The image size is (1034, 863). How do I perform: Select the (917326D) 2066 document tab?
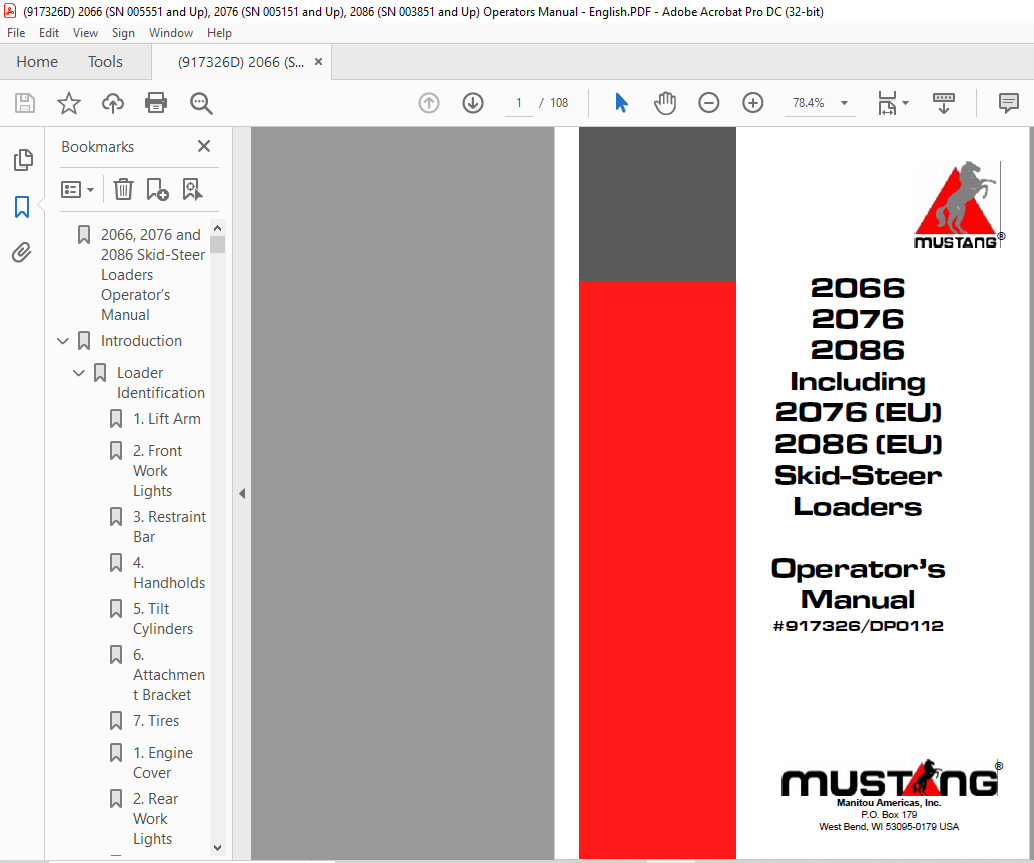pyautogui.click(x=241, y=62)
